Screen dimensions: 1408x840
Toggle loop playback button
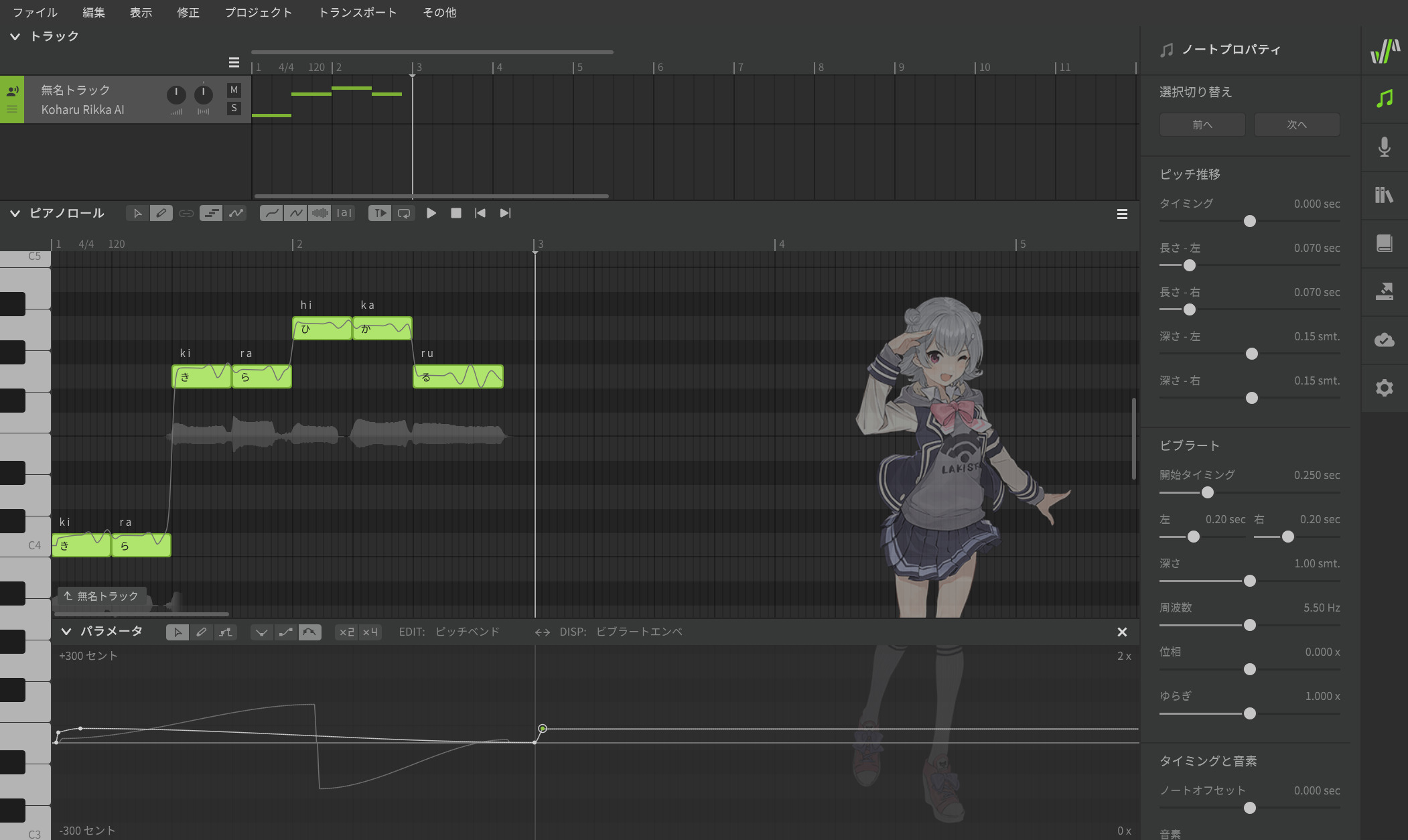click(x=404, y=213)
